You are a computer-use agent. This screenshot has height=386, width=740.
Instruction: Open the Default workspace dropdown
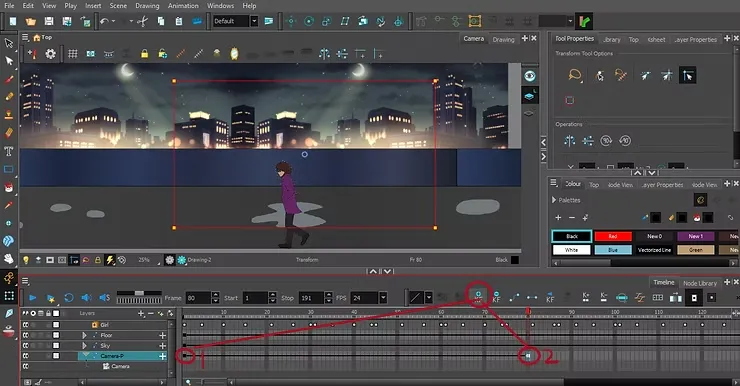pos(254,21)
